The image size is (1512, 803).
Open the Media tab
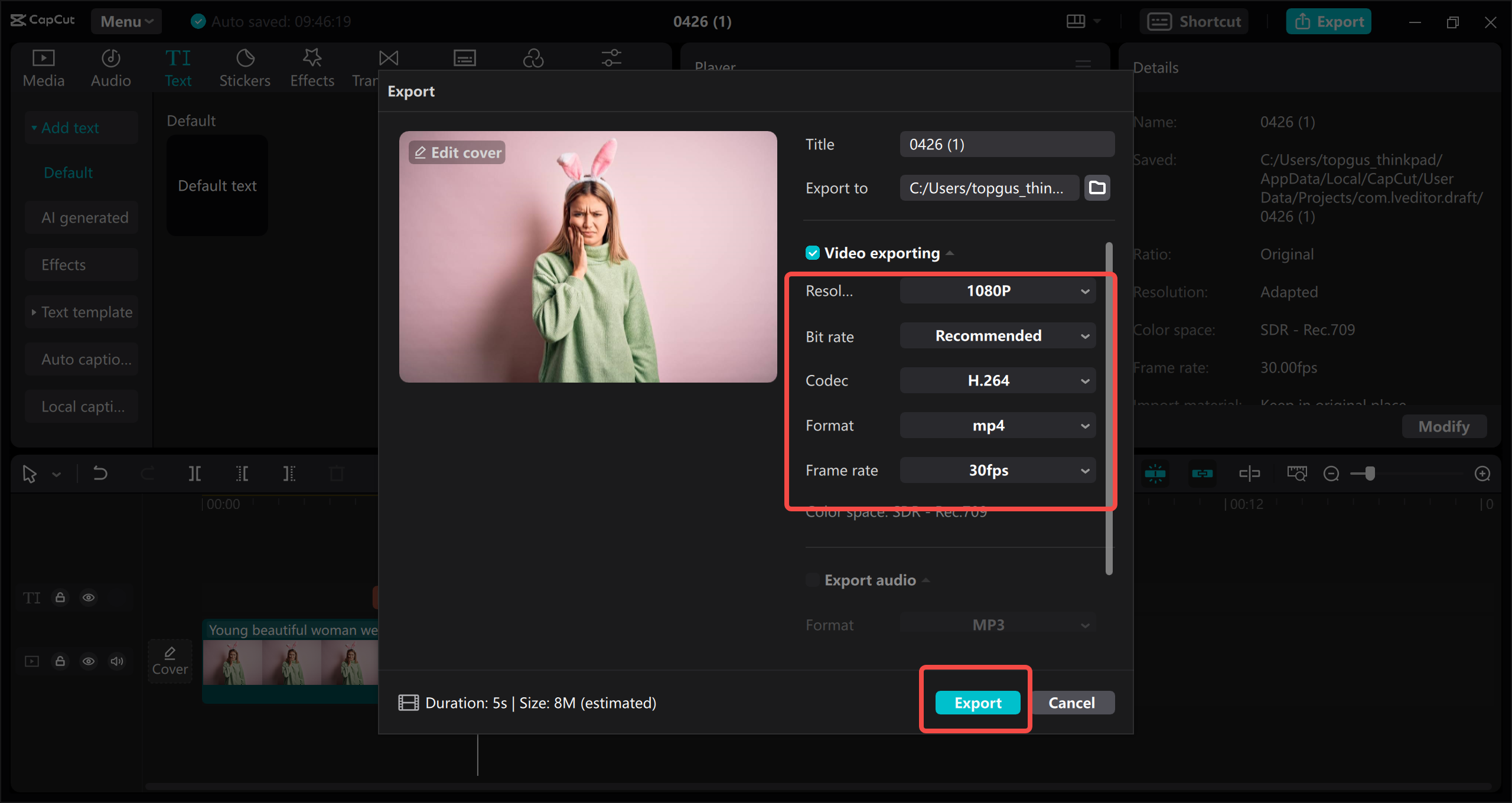(44, 68)
